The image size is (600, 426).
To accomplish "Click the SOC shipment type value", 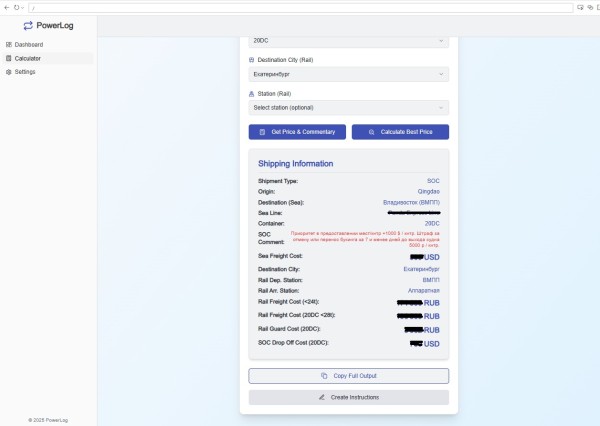I will [433, 181].
